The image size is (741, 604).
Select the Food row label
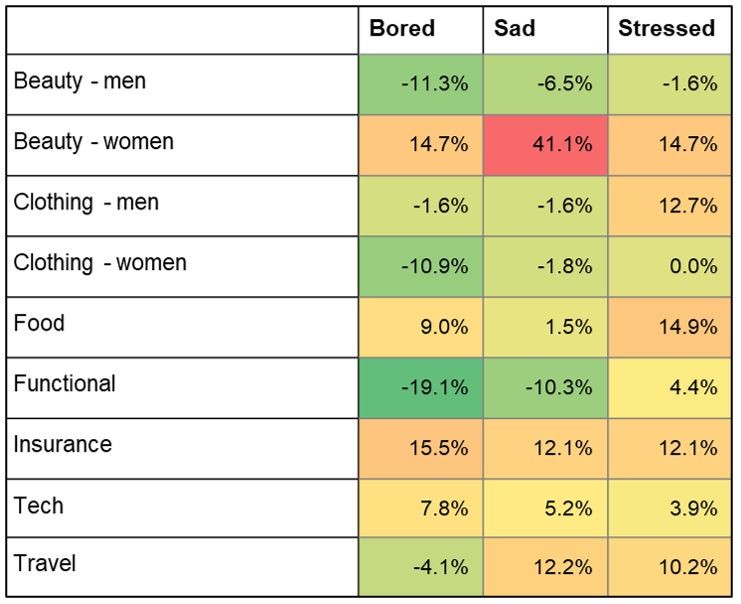click(x=39, y=323)
